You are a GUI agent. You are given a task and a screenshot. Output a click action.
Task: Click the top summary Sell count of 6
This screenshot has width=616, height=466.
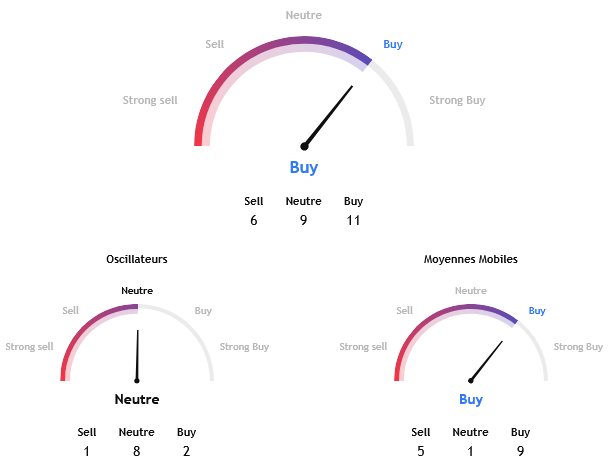[254, 220]
